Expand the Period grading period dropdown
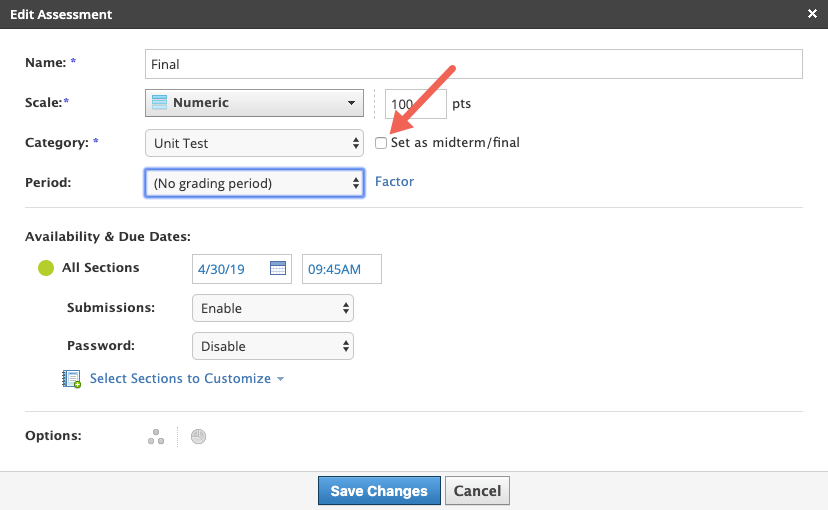The height and width of the screenshot is (510, 828). pyautogui.click(x=254, y=183)
